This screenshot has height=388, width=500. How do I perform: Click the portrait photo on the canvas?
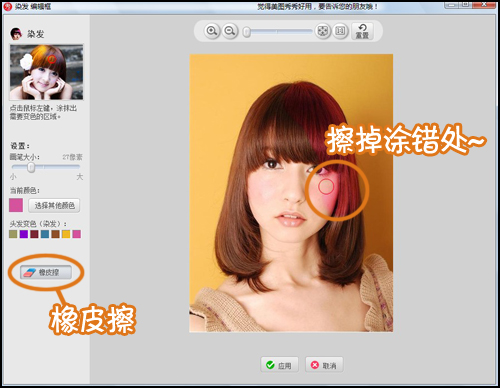291,193
